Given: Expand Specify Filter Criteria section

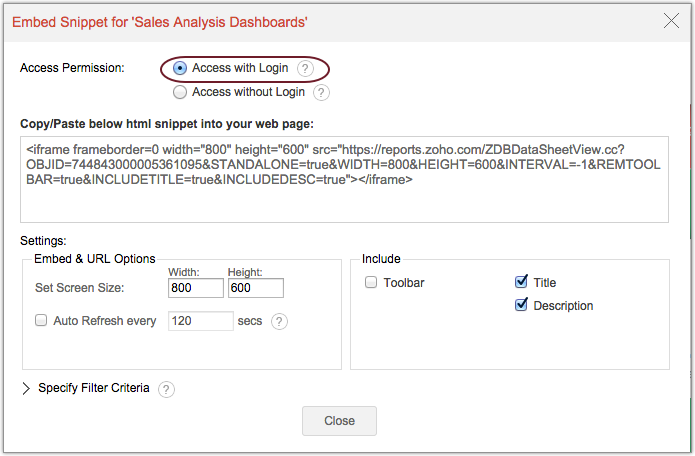Looking at the screenshot, I should [27, 389].
